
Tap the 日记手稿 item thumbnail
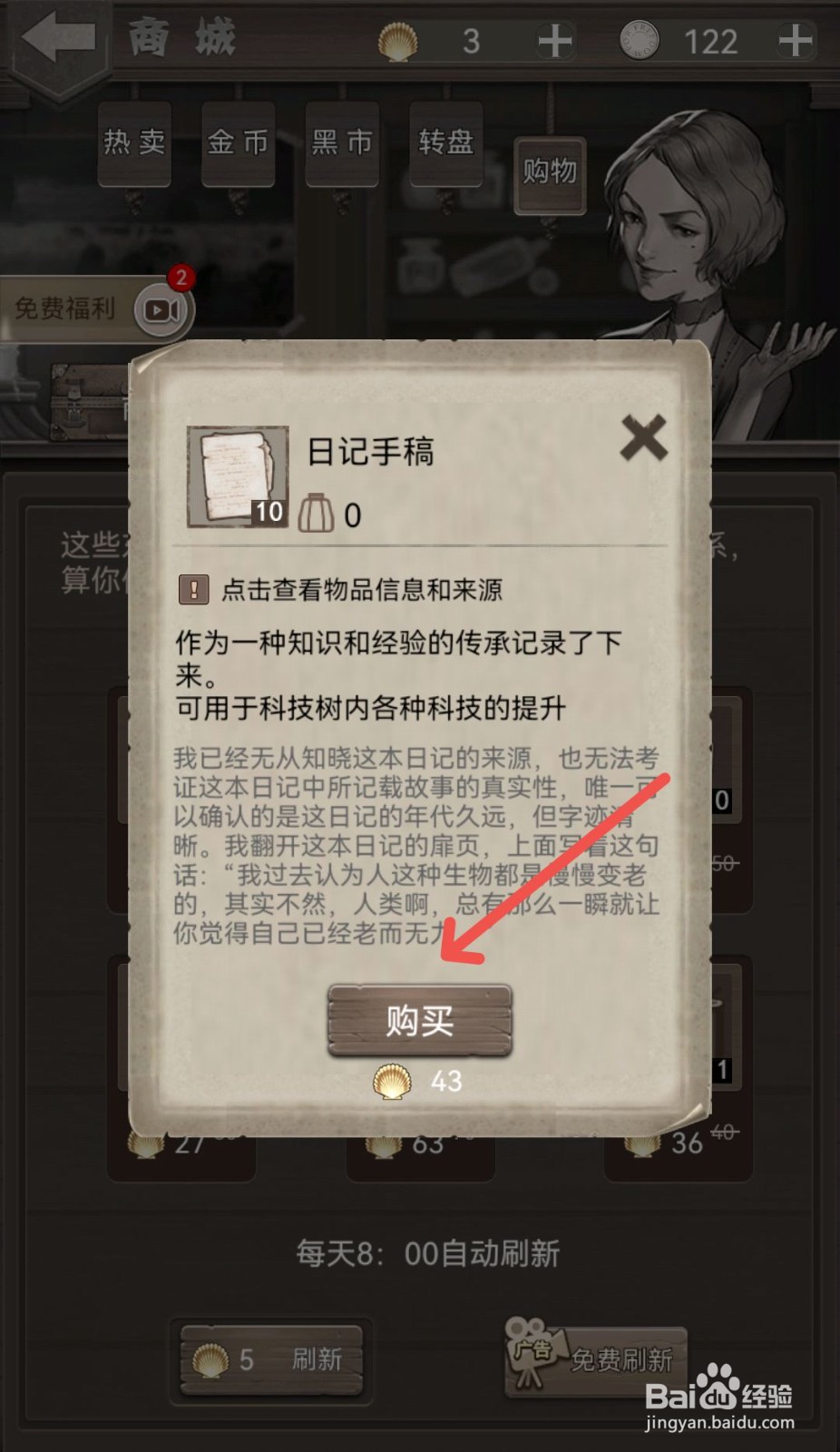click(237, 476)
